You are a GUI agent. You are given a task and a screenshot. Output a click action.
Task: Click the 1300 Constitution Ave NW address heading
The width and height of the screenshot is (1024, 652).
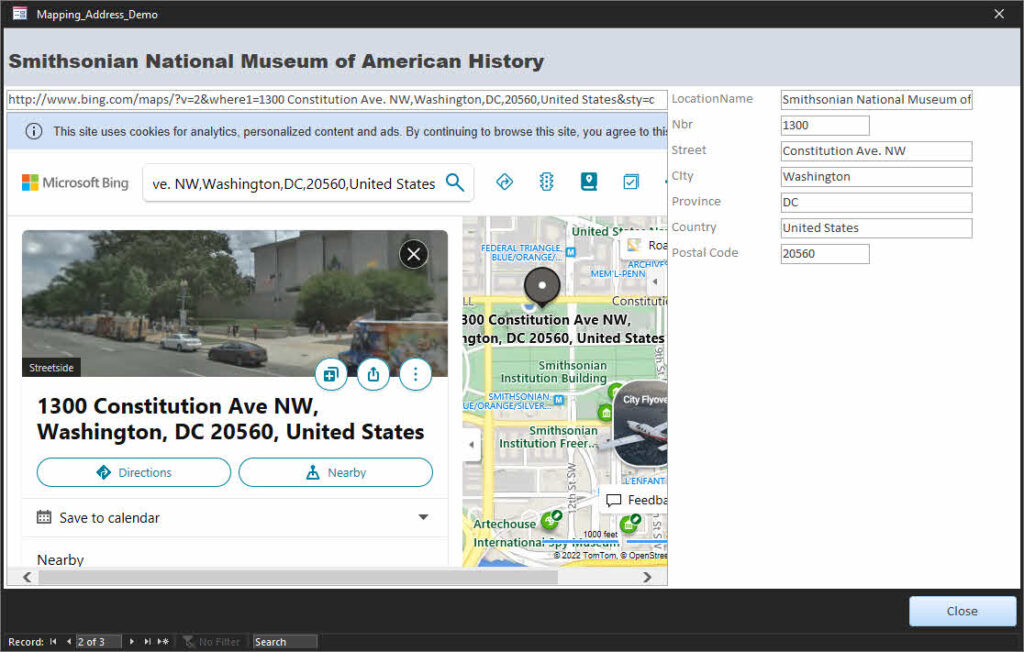(231, 419)
